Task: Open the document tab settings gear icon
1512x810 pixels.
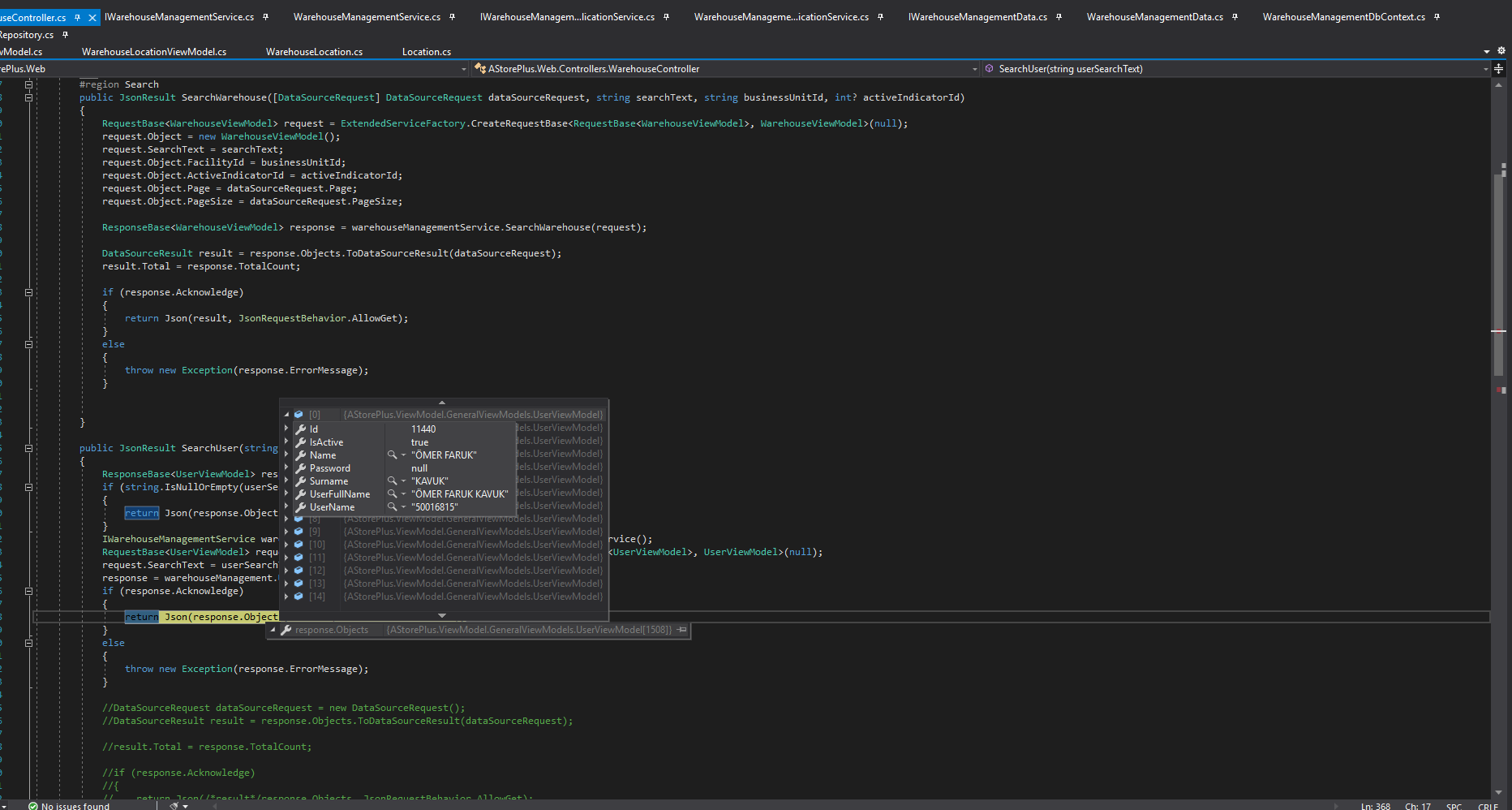Action: coord(1501,51)
